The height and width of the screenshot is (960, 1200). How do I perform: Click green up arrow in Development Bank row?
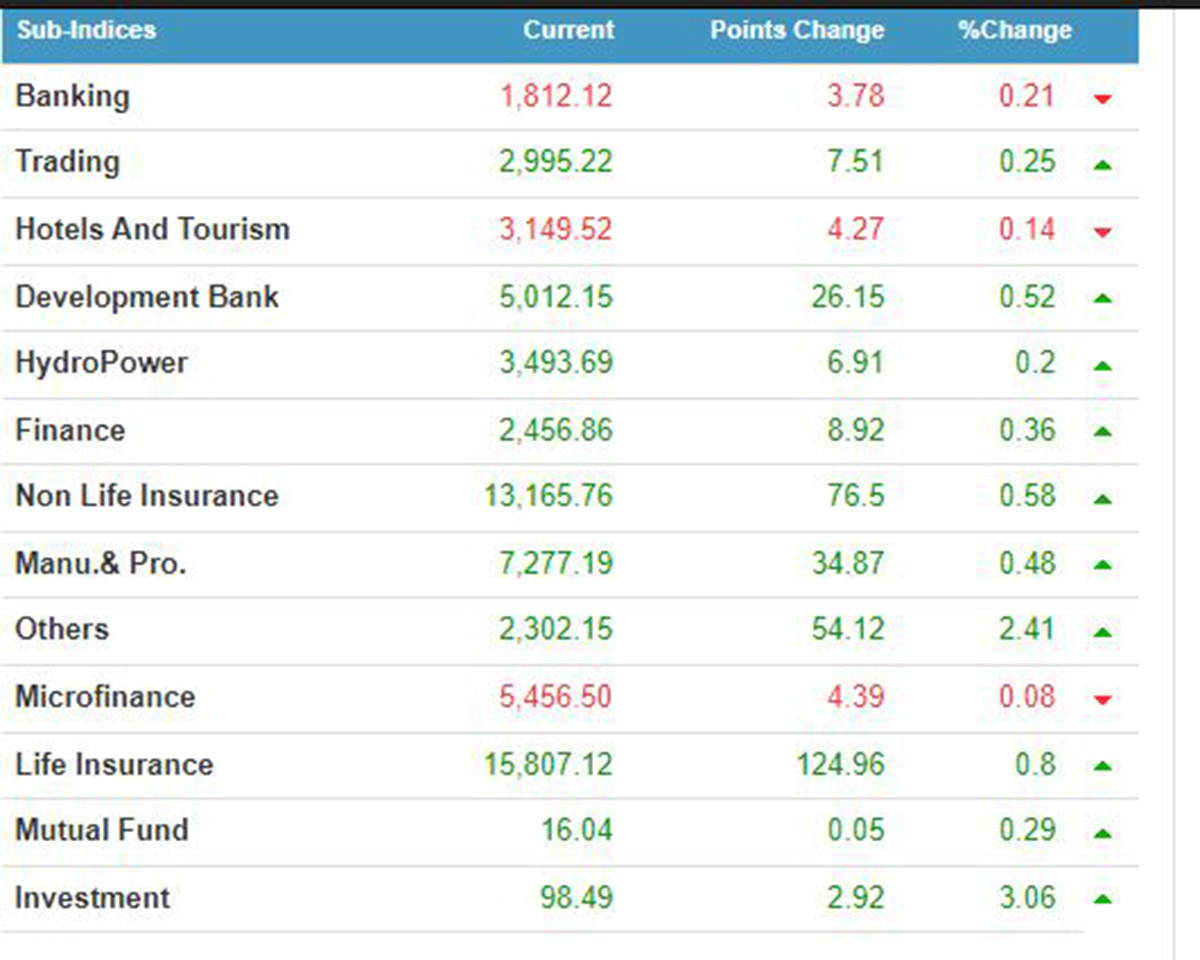coord(1103,298)
